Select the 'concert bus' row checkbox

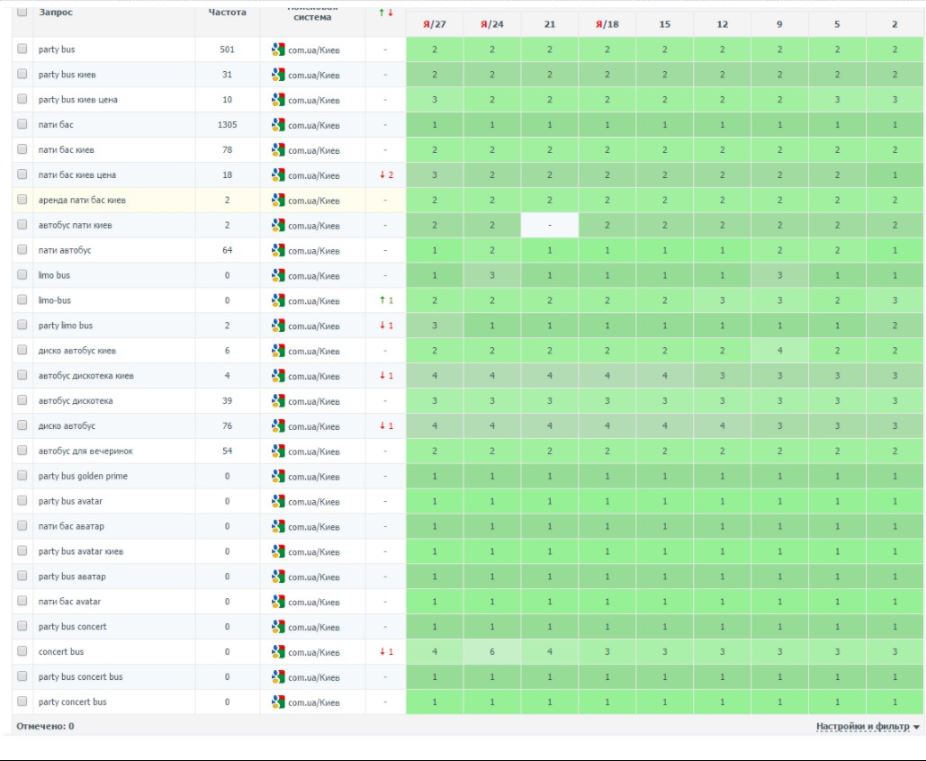click(x=22, y=651)
